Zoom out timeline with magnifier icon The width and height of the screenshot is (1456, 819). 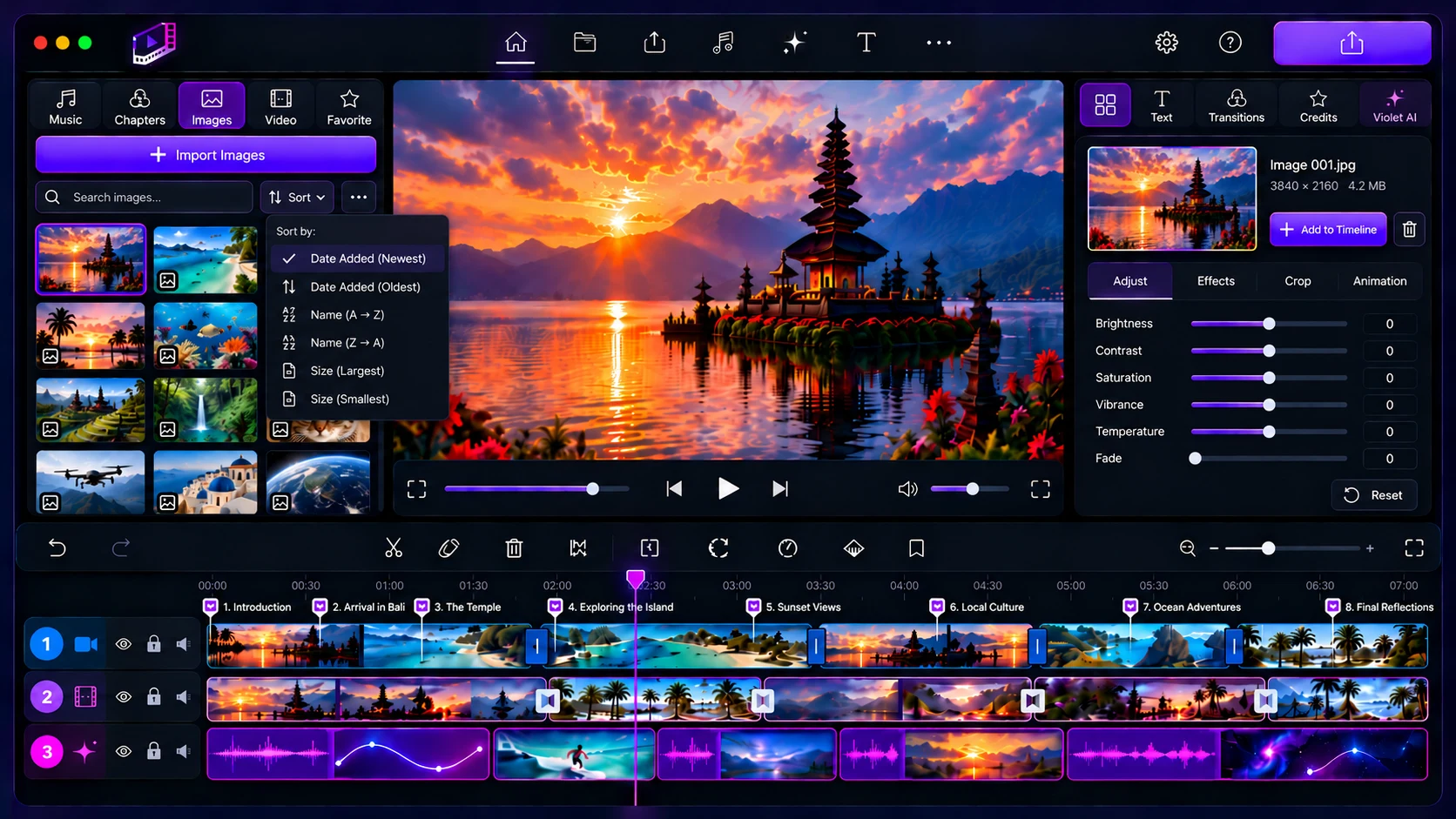tap(1187, 547)
